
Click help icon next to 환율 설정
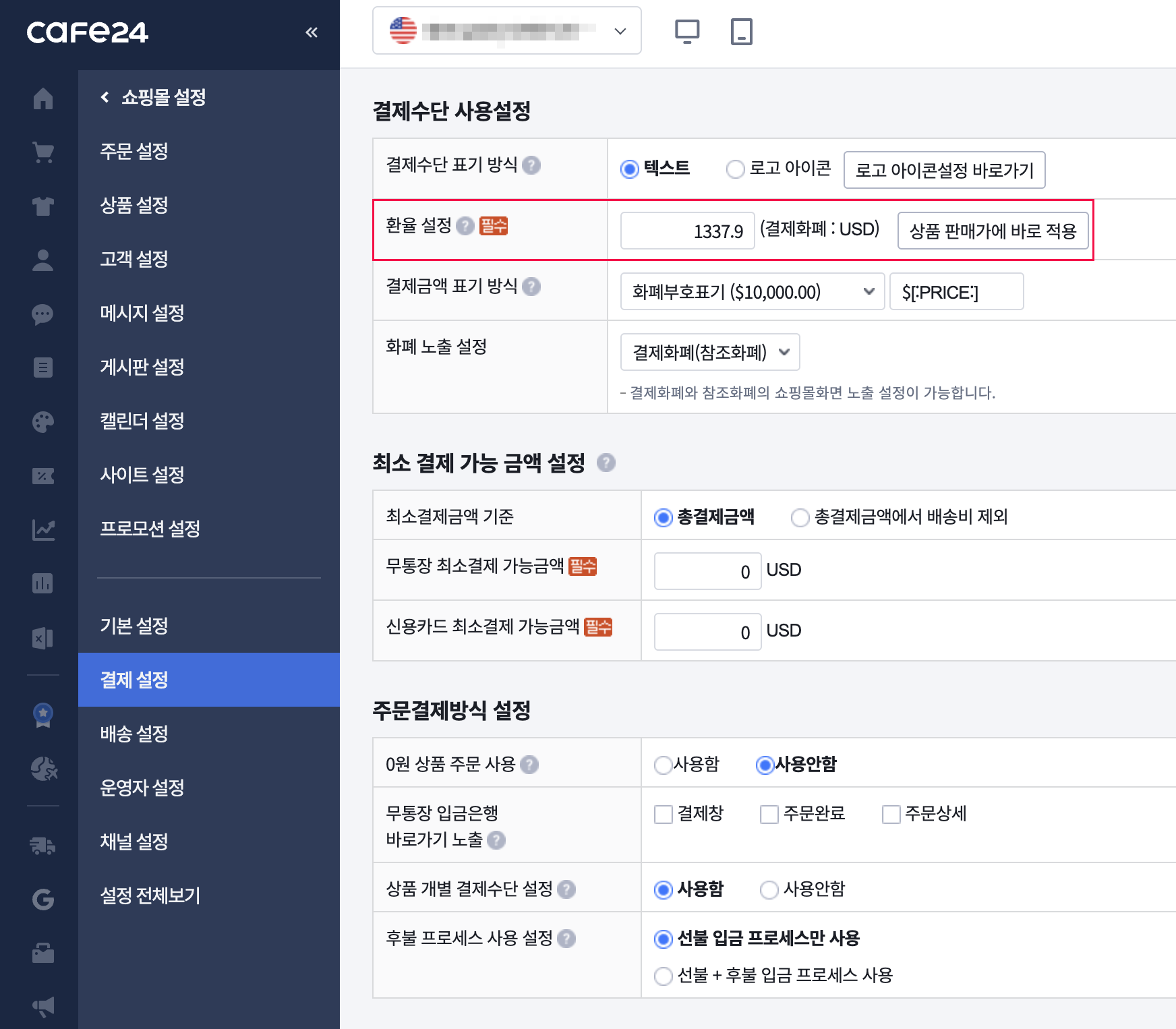465,226
